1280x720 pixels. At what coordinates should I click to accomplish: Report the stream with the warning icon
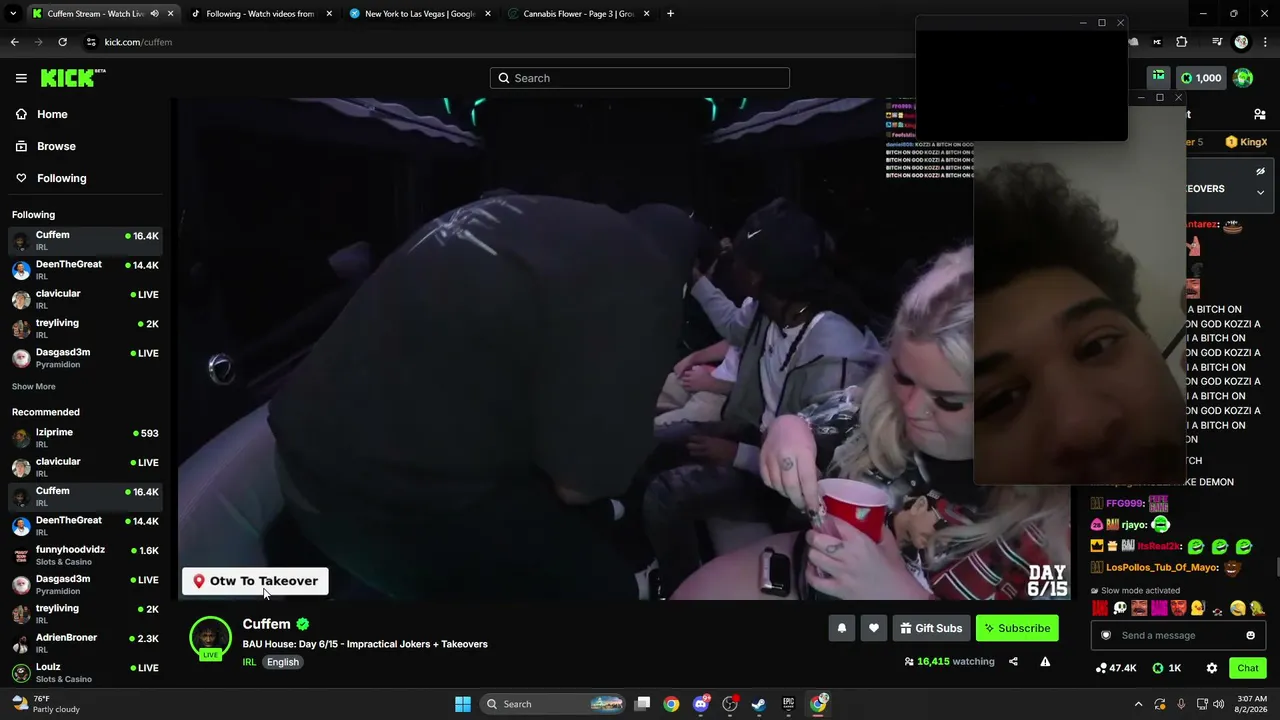pos(1045,661)
